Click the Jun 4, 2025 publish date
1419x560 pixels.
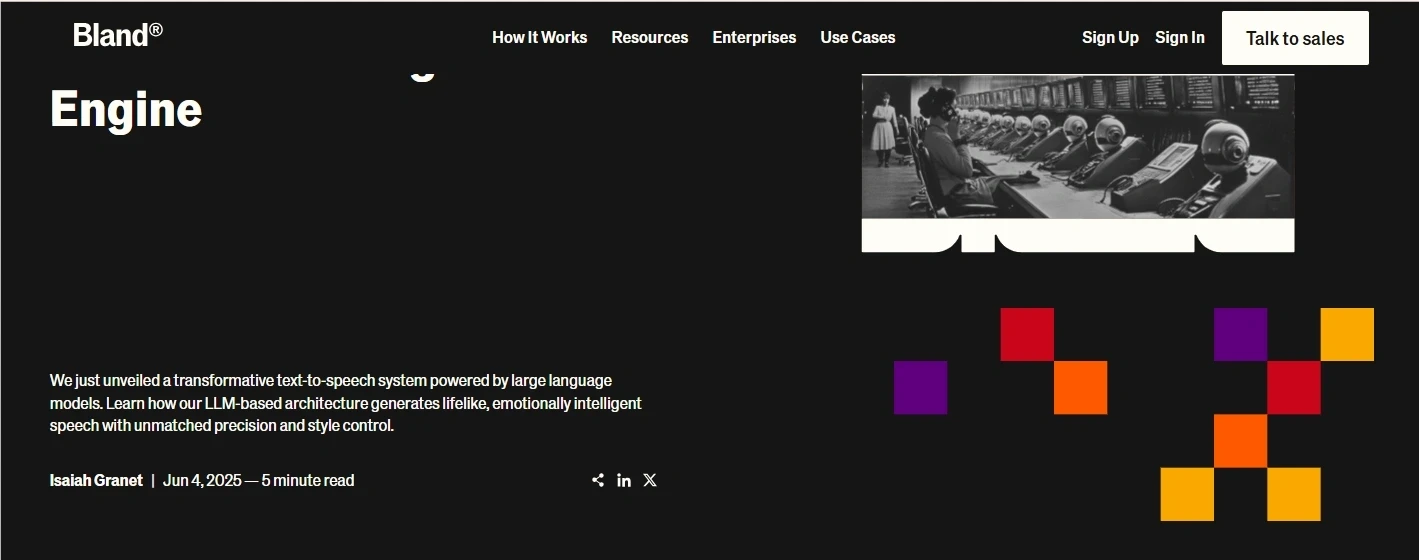[202, 480]
